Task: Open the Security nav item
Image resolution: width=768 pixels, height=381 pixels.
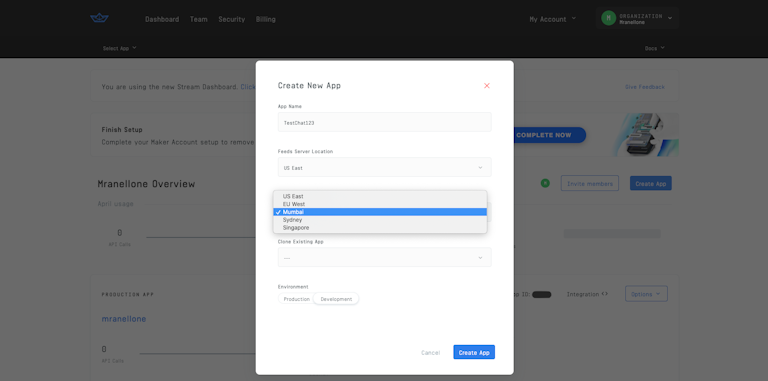Action: point(232,19)
